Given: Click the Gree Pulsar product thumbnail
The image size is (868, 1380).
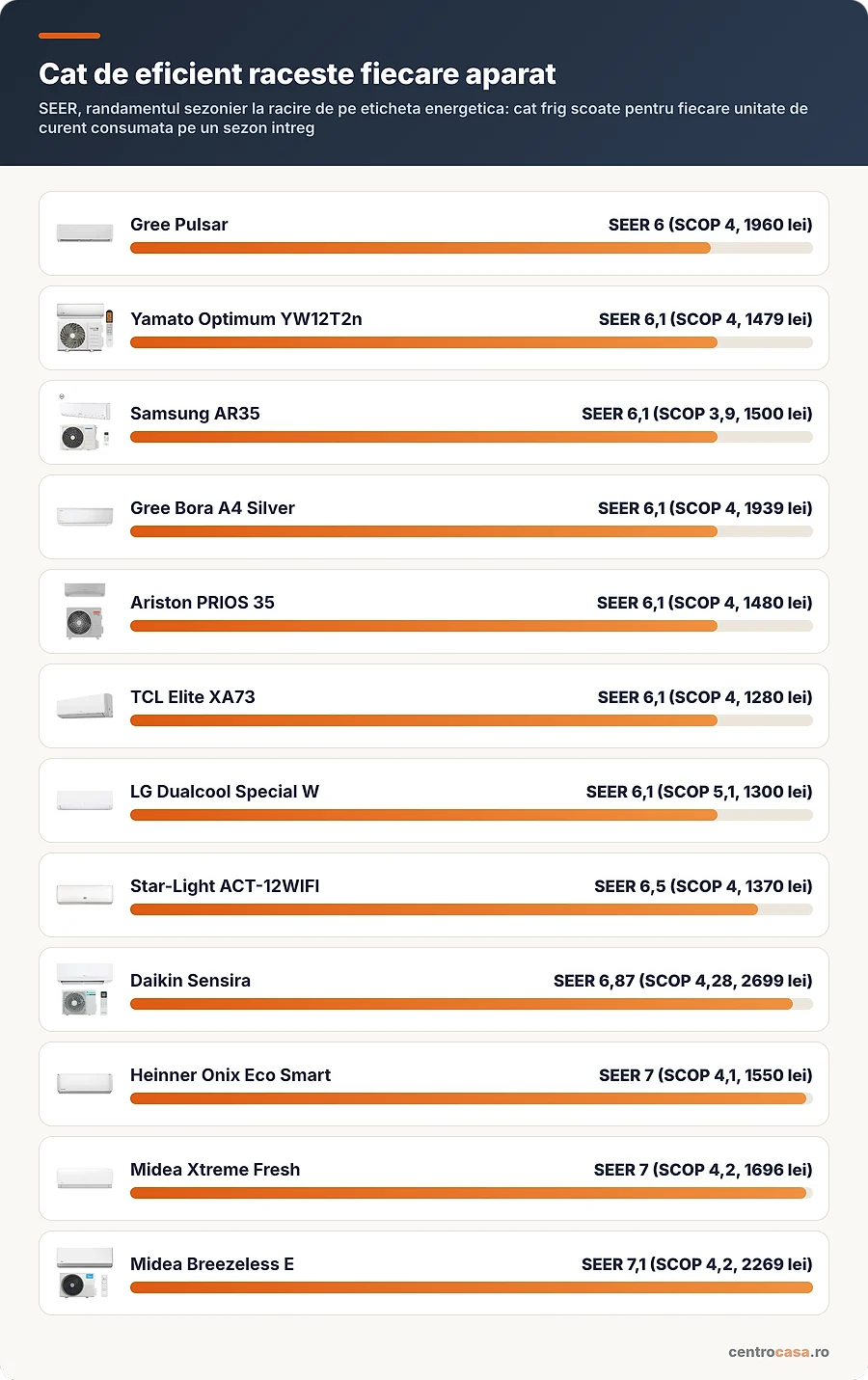Looking at the screenshot, I should [85, 233].
